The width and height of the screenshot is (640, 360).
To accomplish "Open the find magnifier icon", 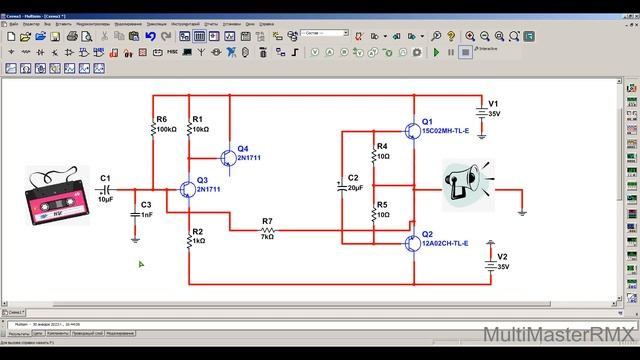I will pos(436,36).
